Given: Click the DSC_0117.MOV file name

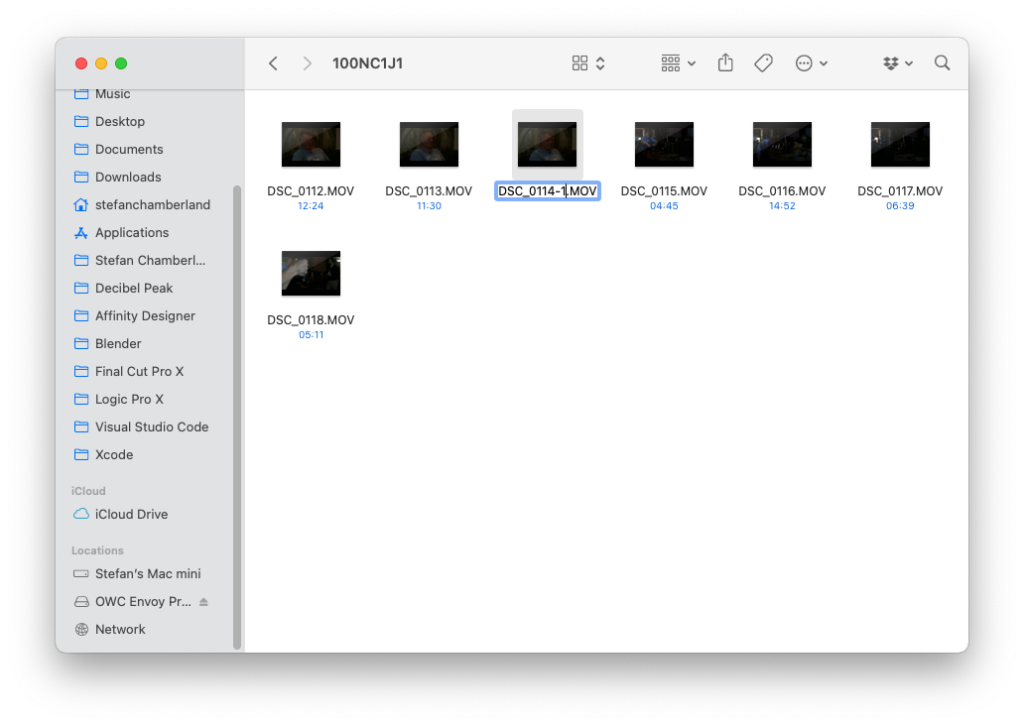Looking at the screenshot, I should [900, 191].
